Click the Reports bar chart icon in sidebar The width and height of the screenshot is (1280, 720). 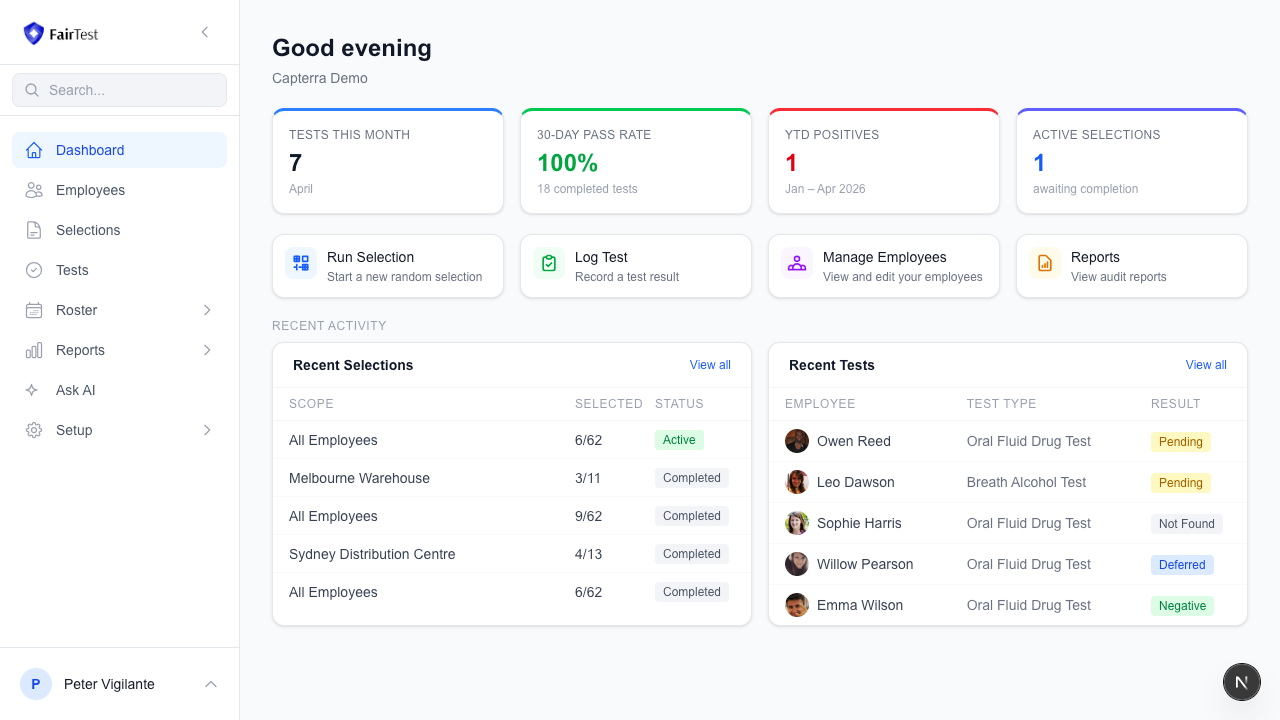[x=34, y=350]
